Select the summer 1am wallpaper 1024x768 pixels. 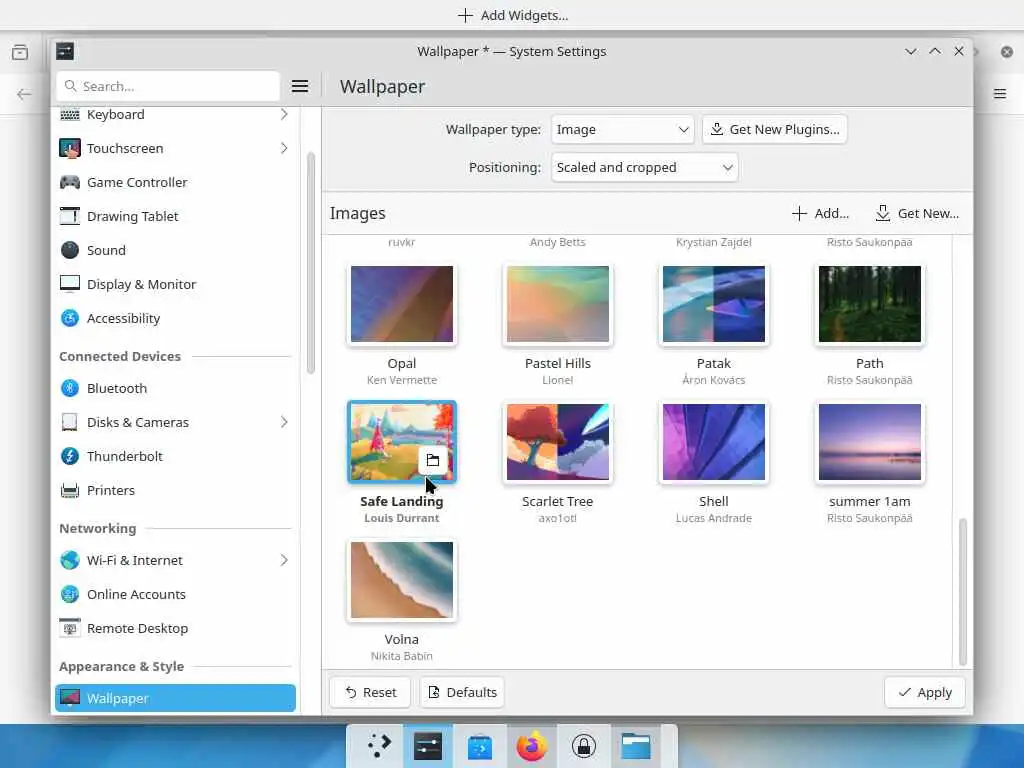(870, 442)
